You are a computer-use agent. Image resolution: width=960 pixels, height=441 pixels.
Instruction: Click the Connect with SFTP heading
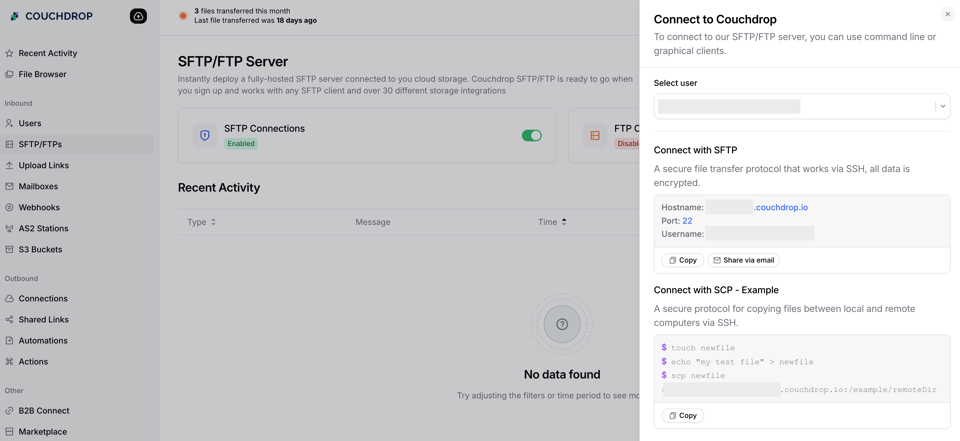coord(694,150)
